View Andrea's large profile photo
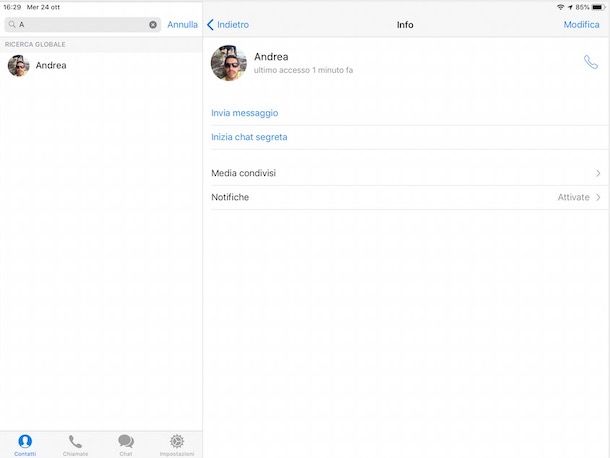Viewport: 610px width, 458px height. 229,63
